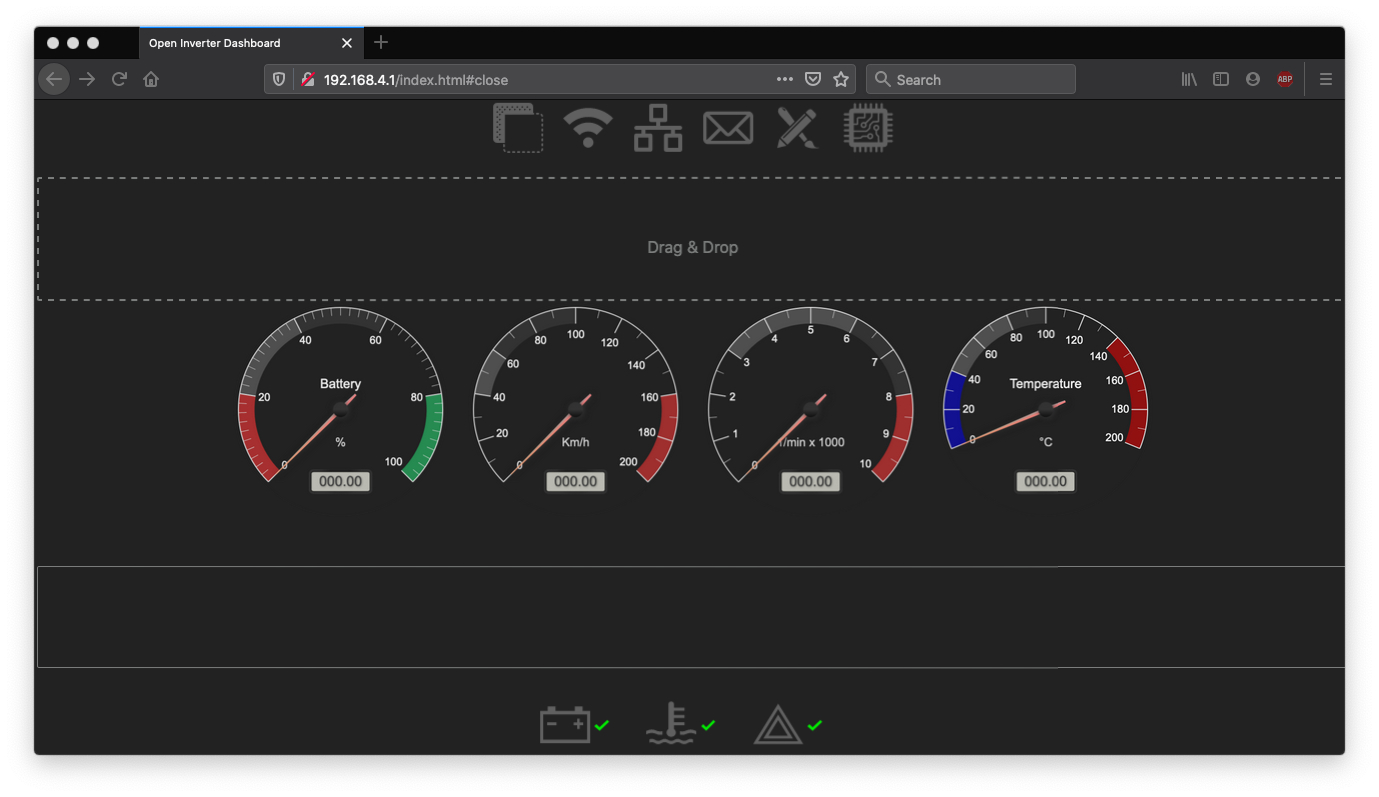Click the hazard warning triangle icon
Screen dimensions: 1379x797
tap(777, 725)
